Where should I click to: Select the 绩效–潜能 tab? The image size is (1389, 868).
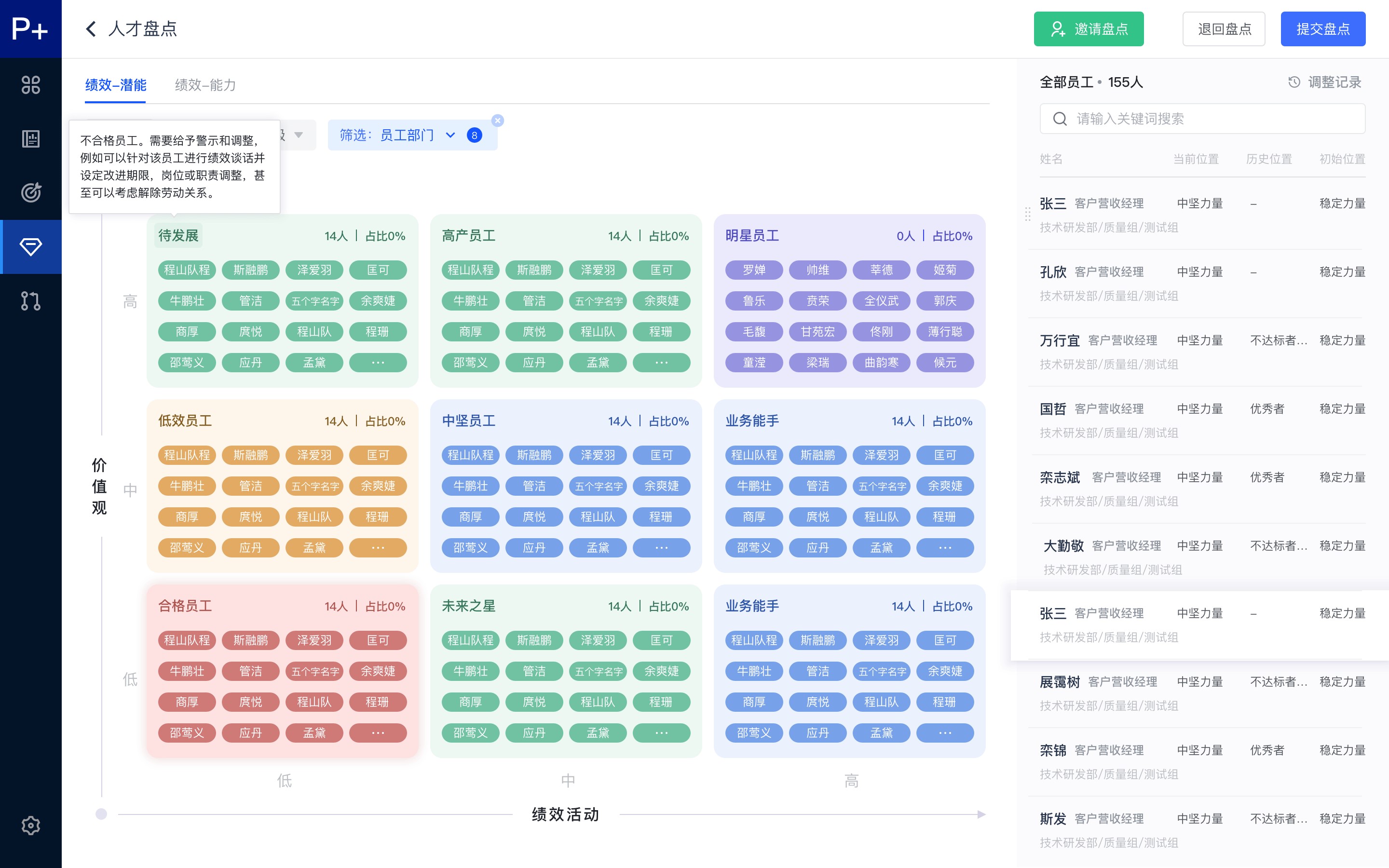(115, 85)
